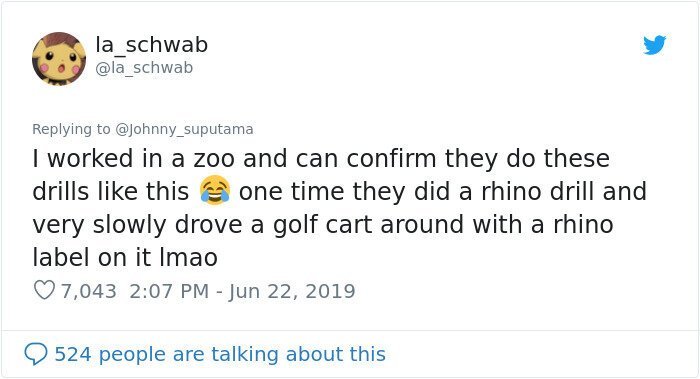Like the tweet with the heart icon
The width and height of the screenshot is (700, 379).
coord(44,291)
